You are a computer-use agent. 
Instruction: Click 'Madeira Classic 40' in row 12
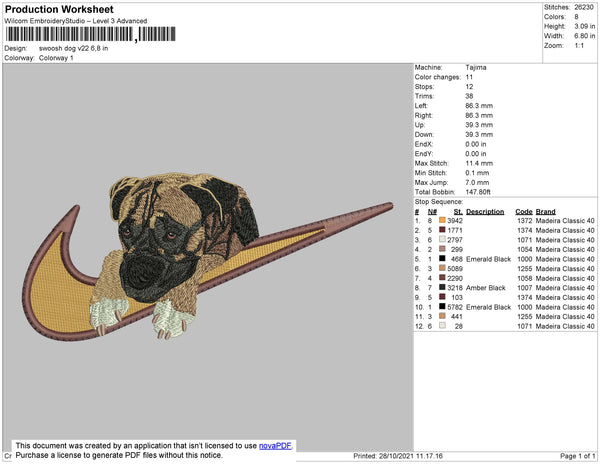(565, 326)
